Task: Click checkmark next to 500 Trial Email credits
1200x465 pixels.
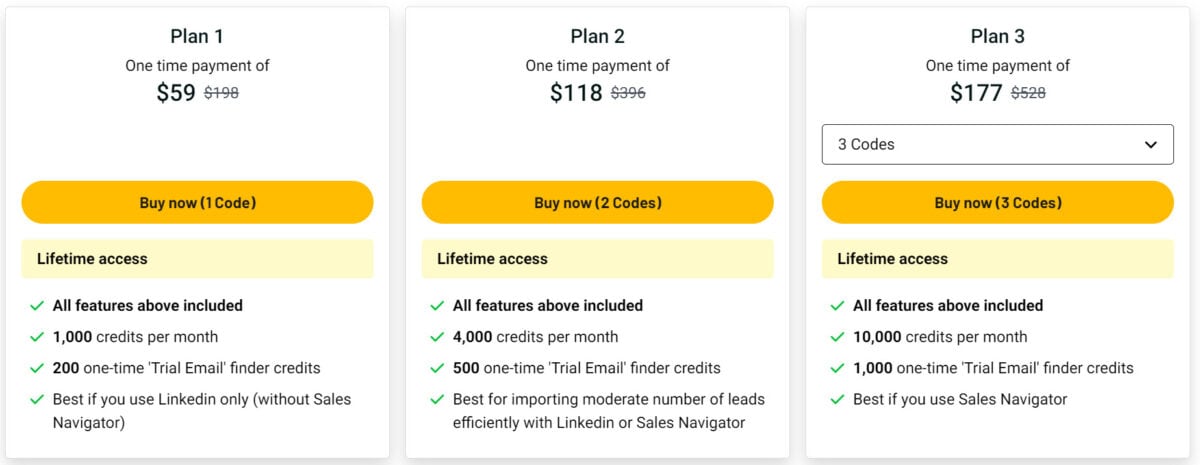Action: click(x=437, y=368)
